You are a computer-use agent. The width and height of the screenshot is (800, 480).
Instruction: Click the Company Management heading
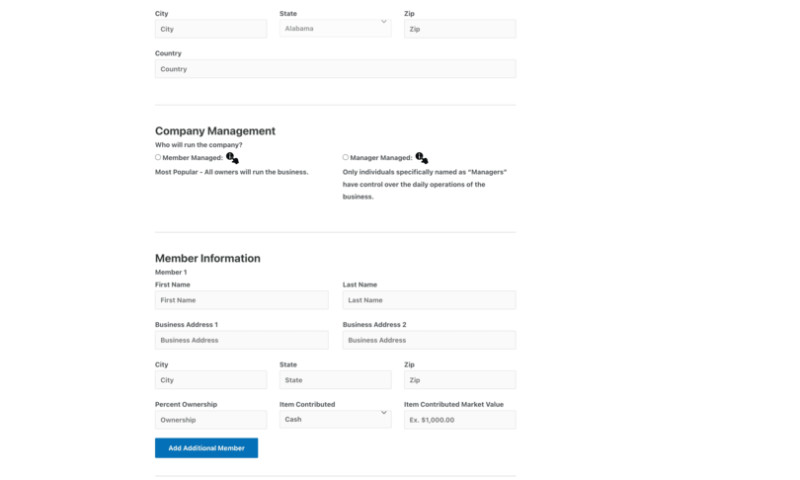click(215, 131)
